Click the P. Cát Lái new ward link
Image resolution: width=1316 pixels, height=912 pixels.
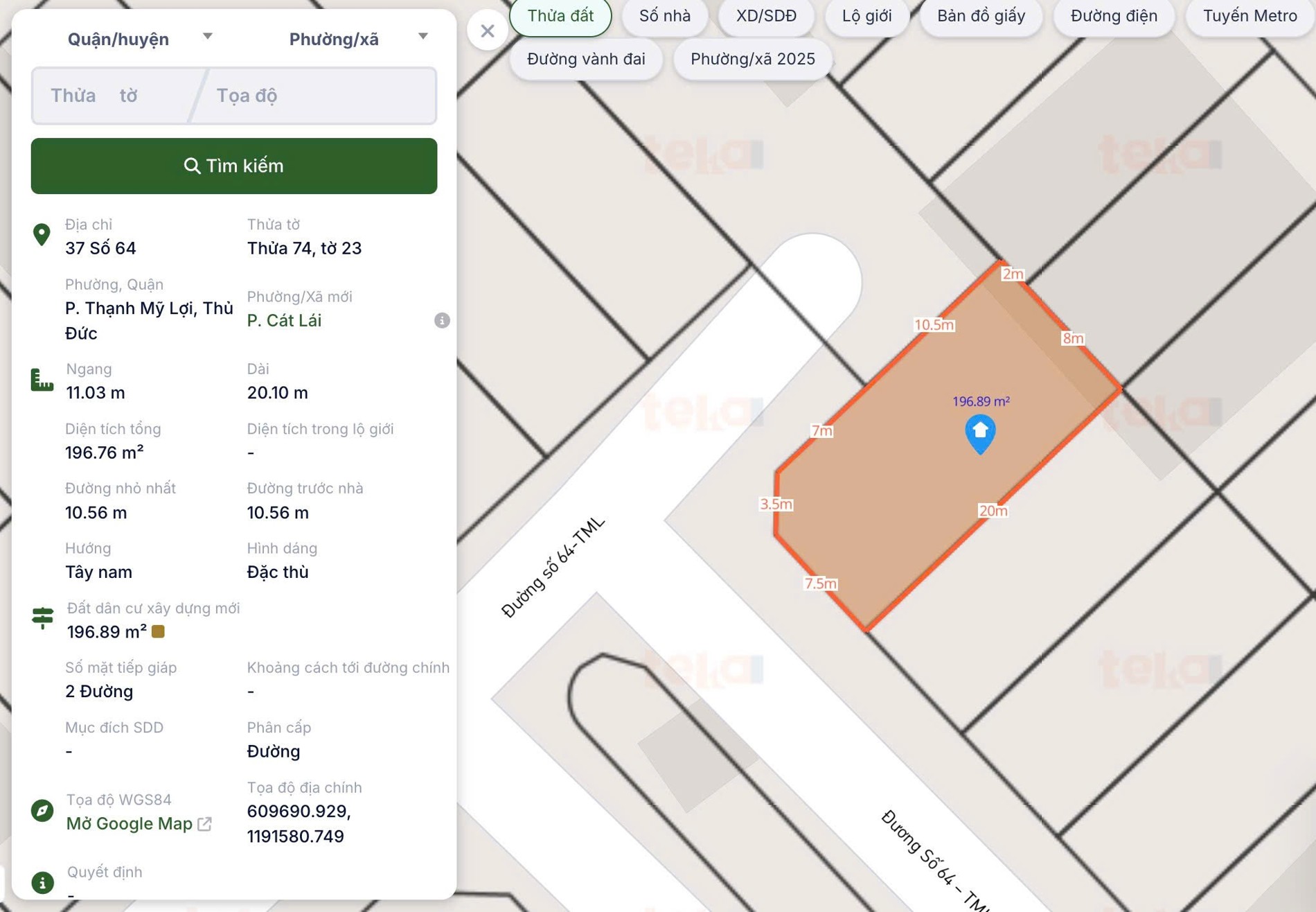click(x=284, y=321)
